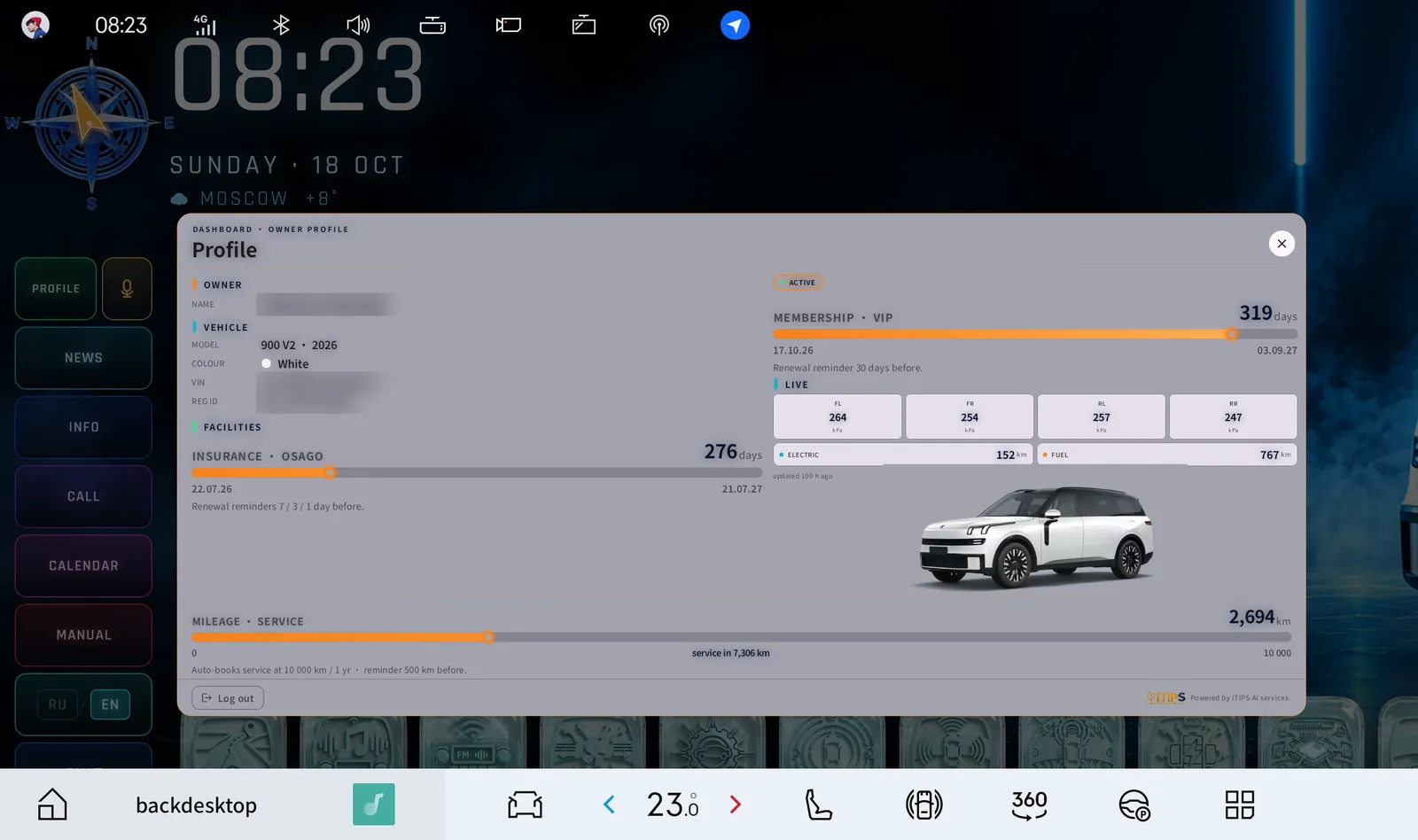Open seat adjustment icon

[818, 805]
